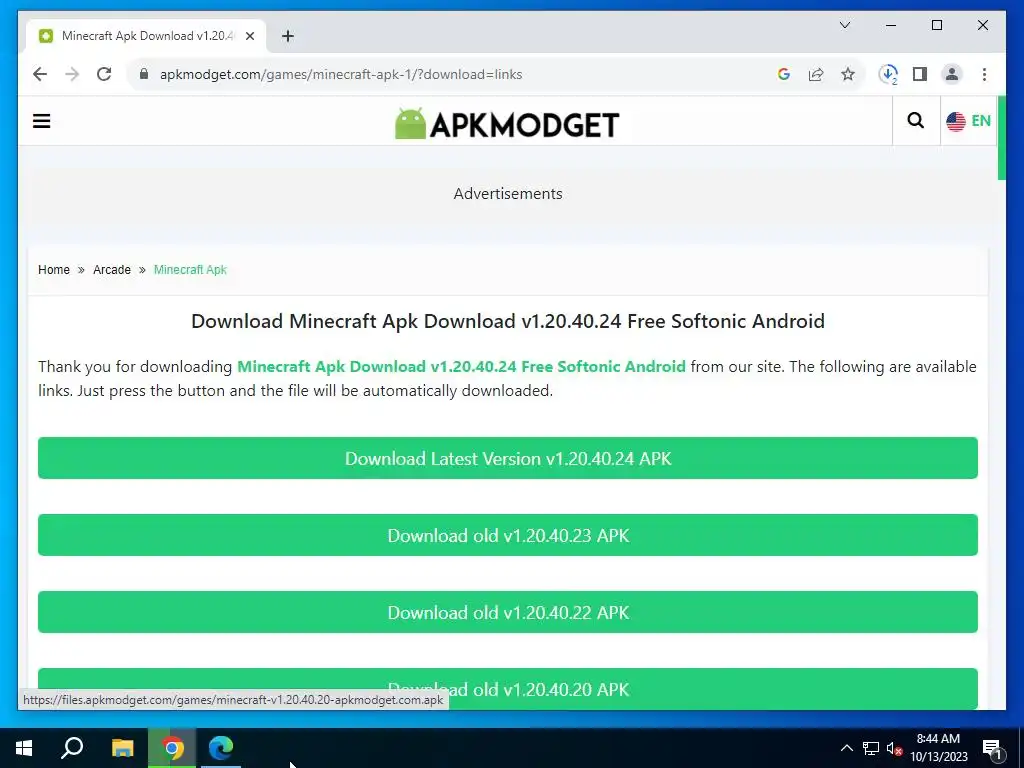Click the page vertical scrollbar

click(x=1002, y=138)
